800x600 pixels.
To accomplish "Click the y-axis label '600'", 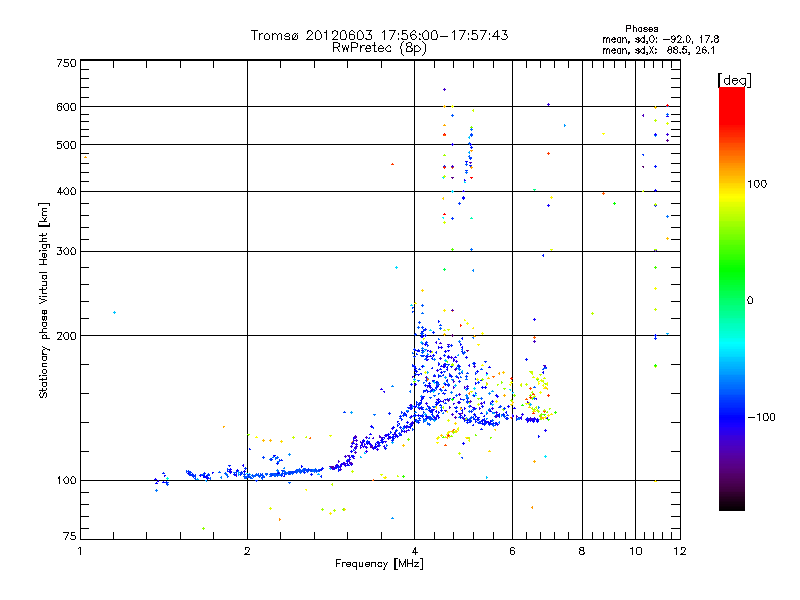I will [67, 107].
